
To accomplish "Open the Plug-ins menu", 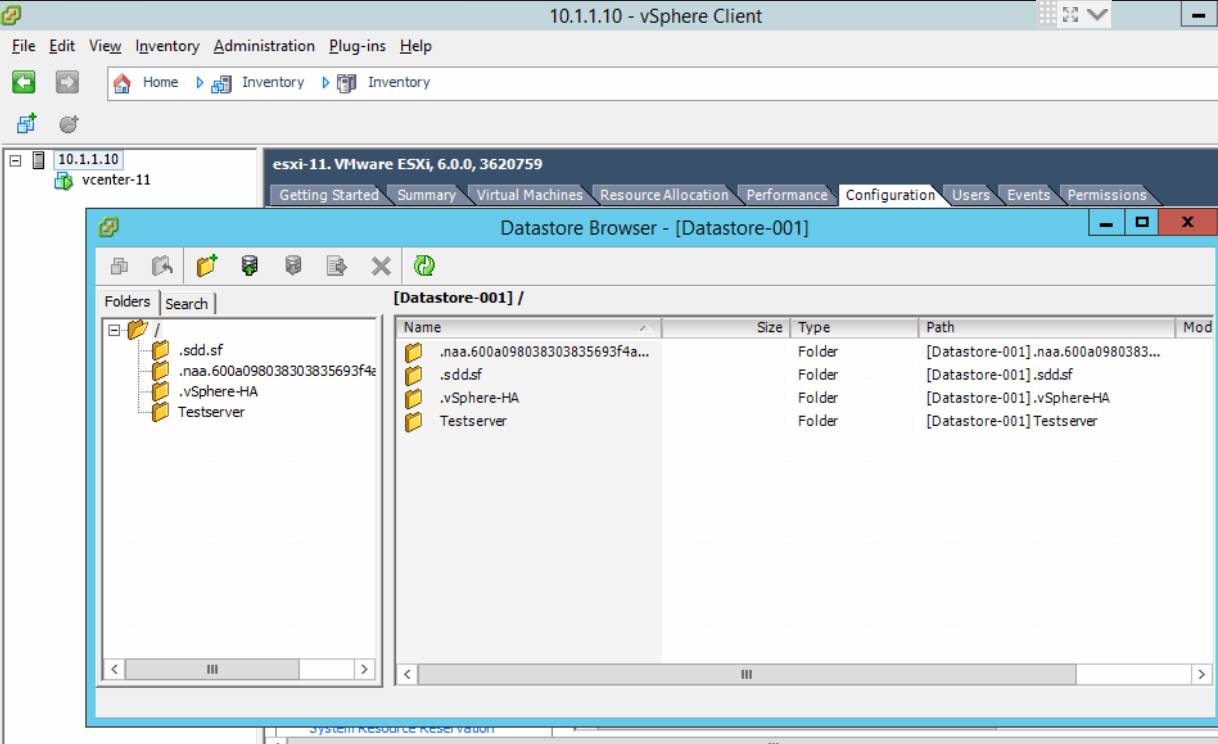I will (x=357, y=46).
